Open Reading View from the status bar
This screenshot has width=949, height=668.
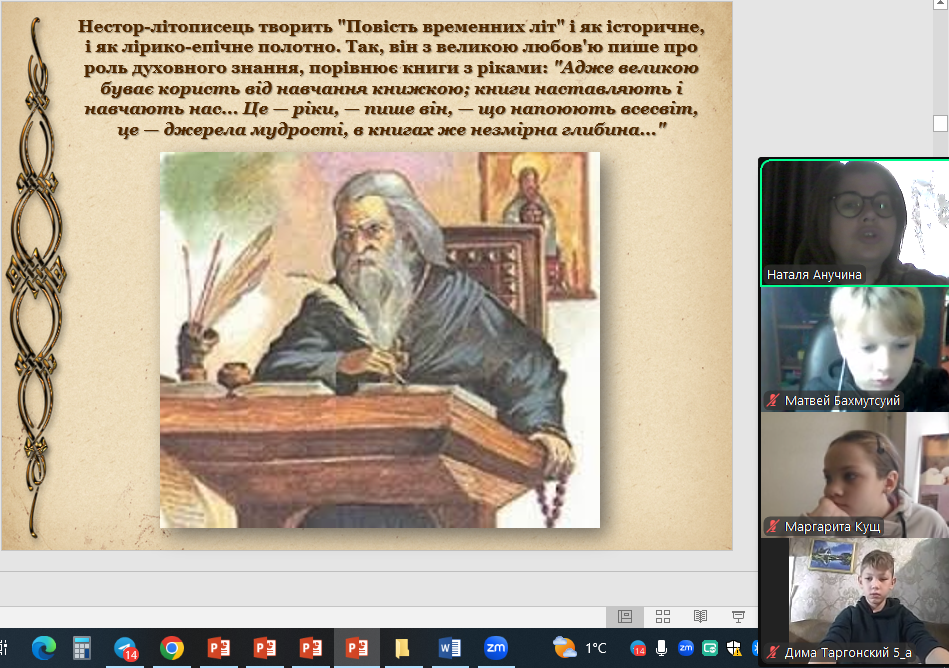700,617
